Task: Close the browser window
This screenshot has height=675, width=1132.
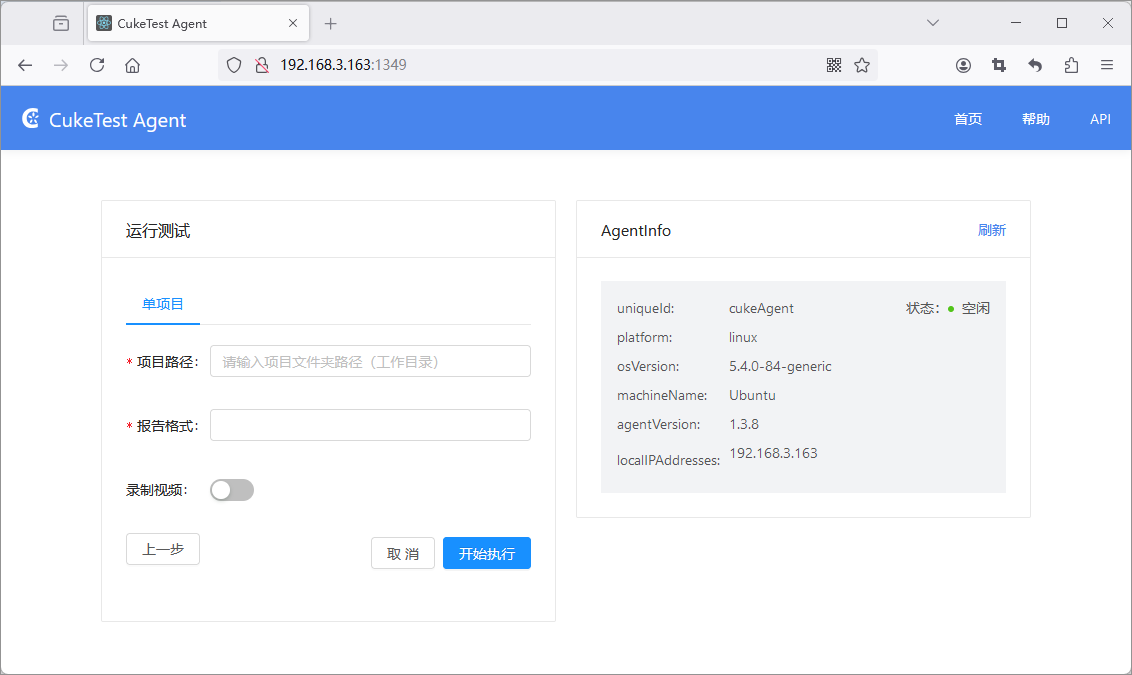Action: pos(1108,23)
